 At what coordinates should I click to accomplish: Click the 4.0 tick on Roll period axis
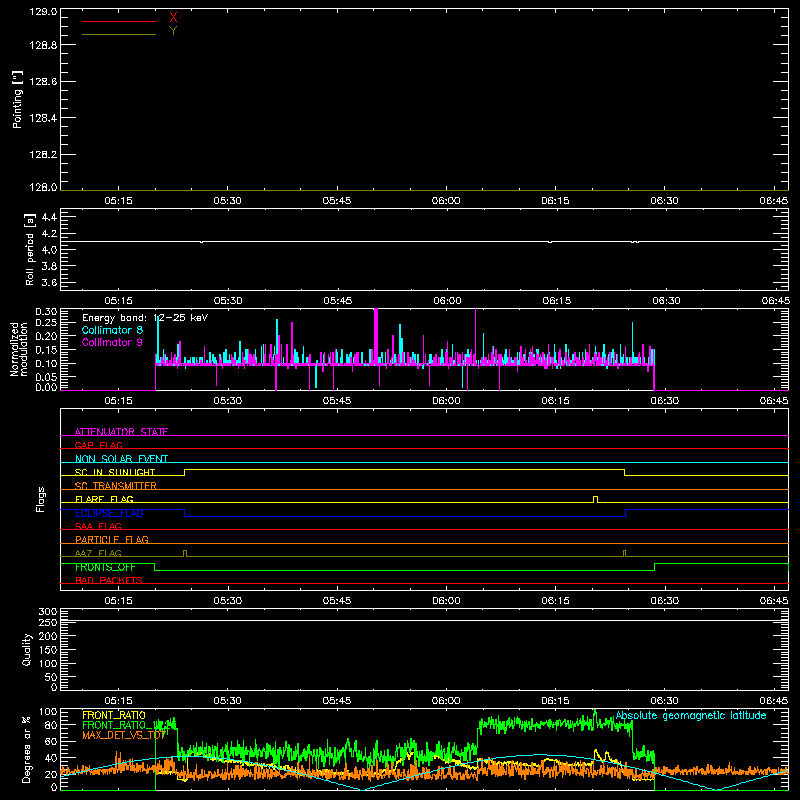[49, 249]
